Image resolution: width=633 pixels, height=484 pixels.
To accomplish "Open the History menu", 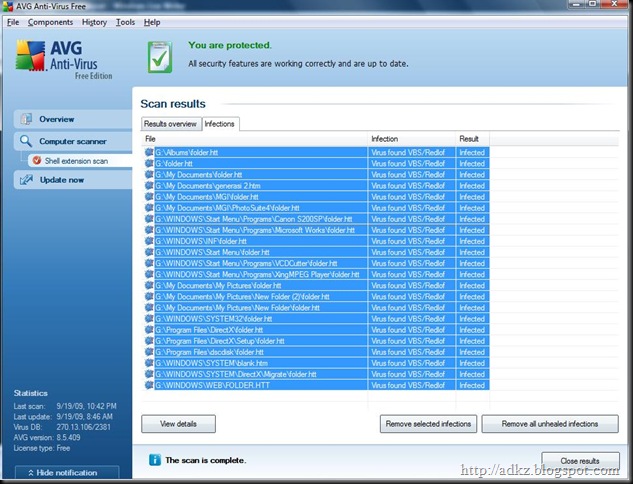I will (94, 22).
